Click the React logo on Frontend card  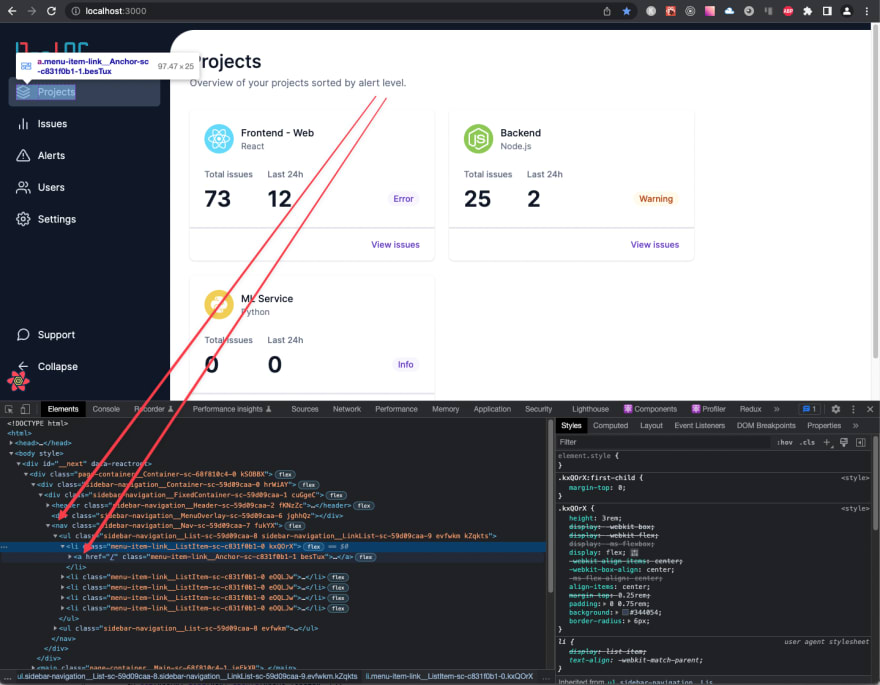[x=219, y=139]
